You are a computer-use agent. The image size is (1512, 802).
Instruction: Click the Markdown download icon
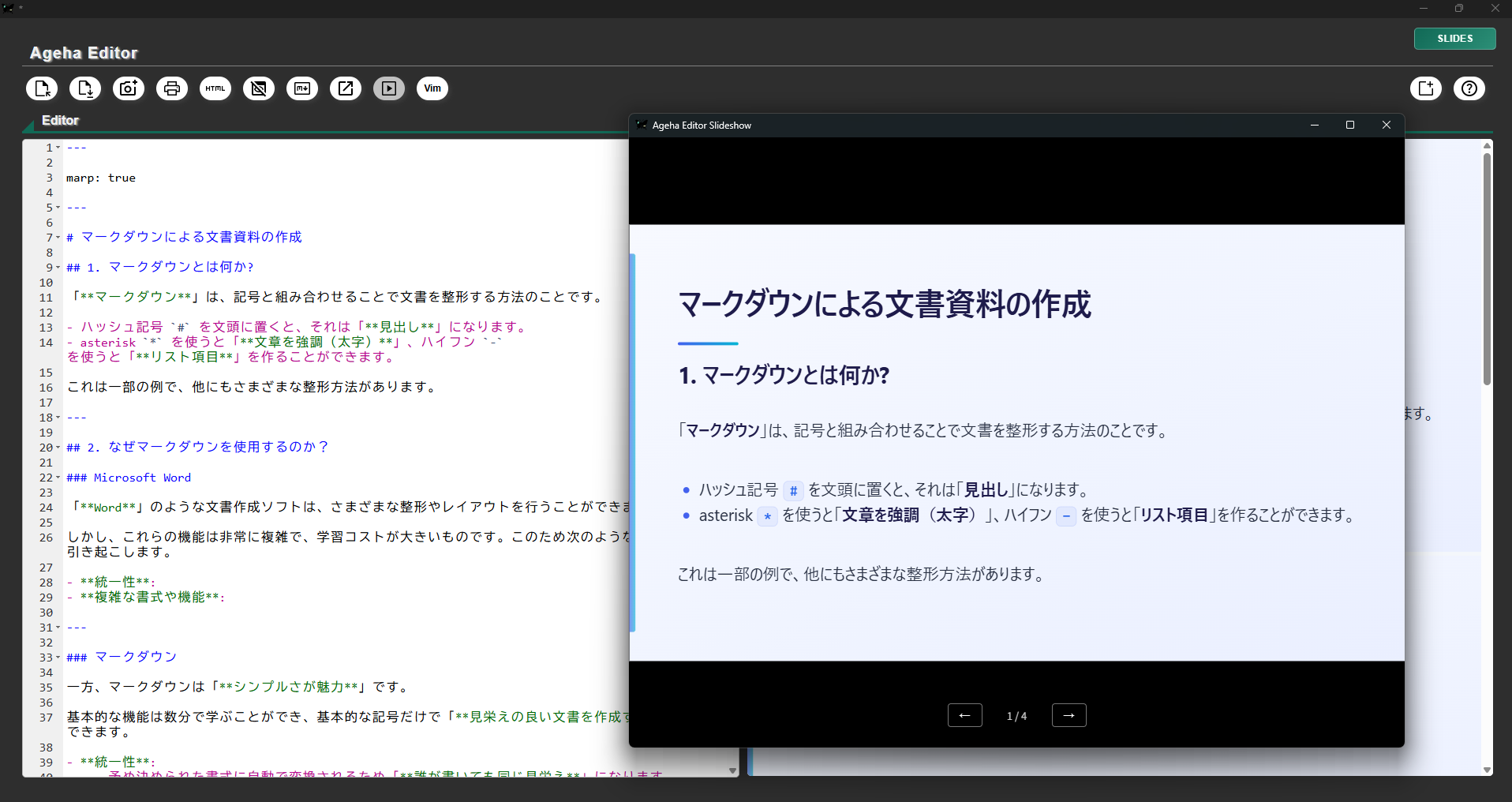tap(302, 88)
